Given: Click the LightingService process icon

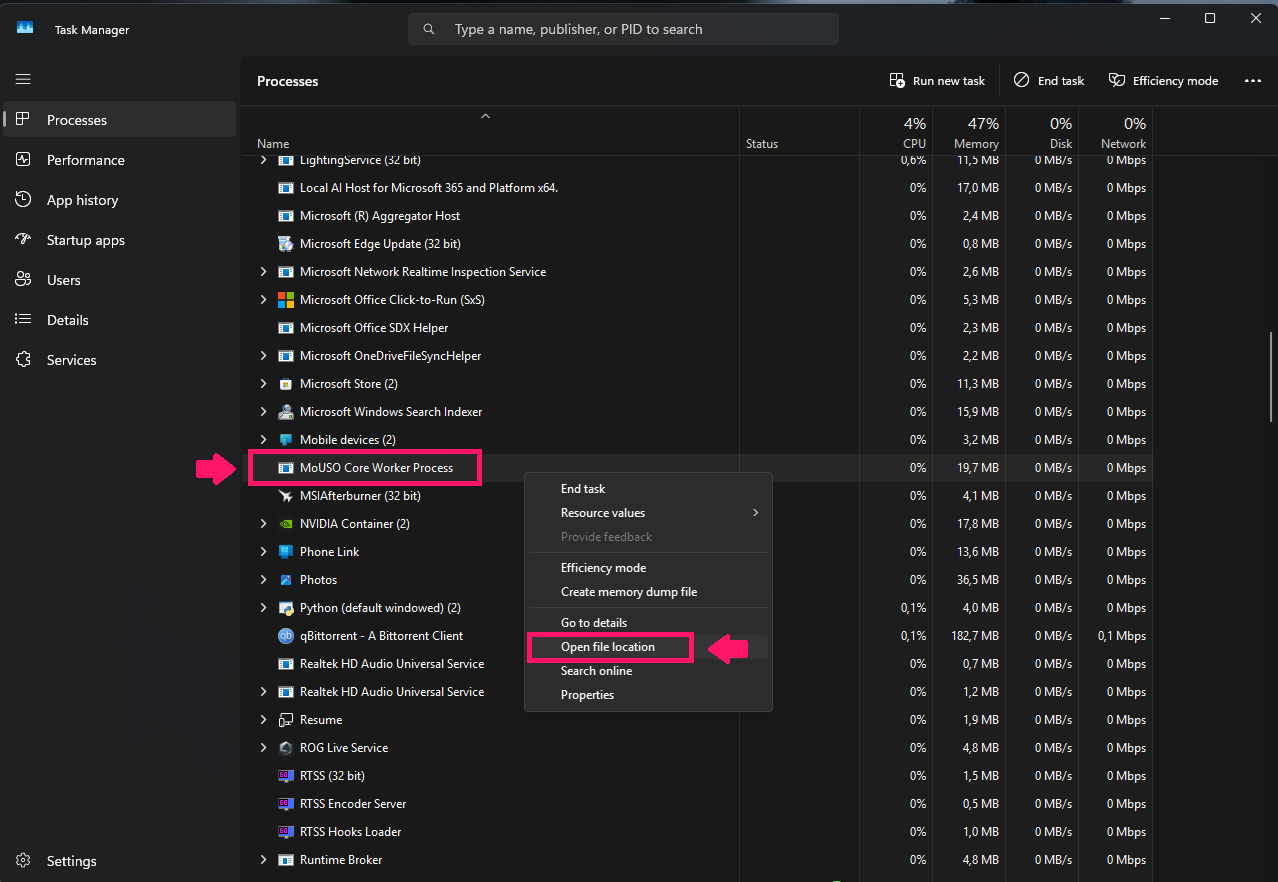Looking at the screenshot, I should 285,160.
